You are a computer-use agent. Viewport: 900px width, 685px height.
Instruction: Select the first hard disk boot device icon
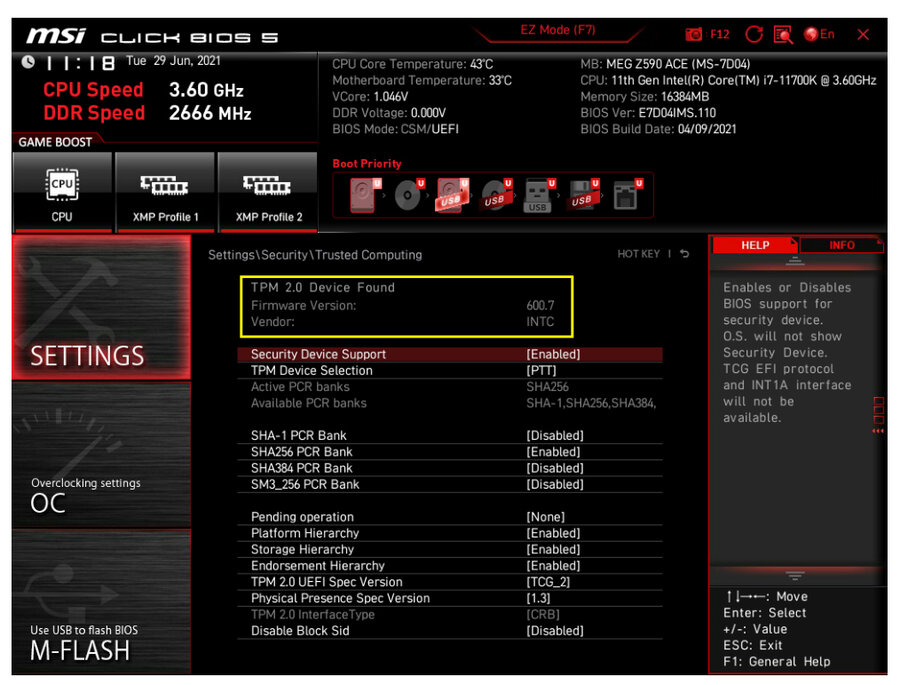364,195
